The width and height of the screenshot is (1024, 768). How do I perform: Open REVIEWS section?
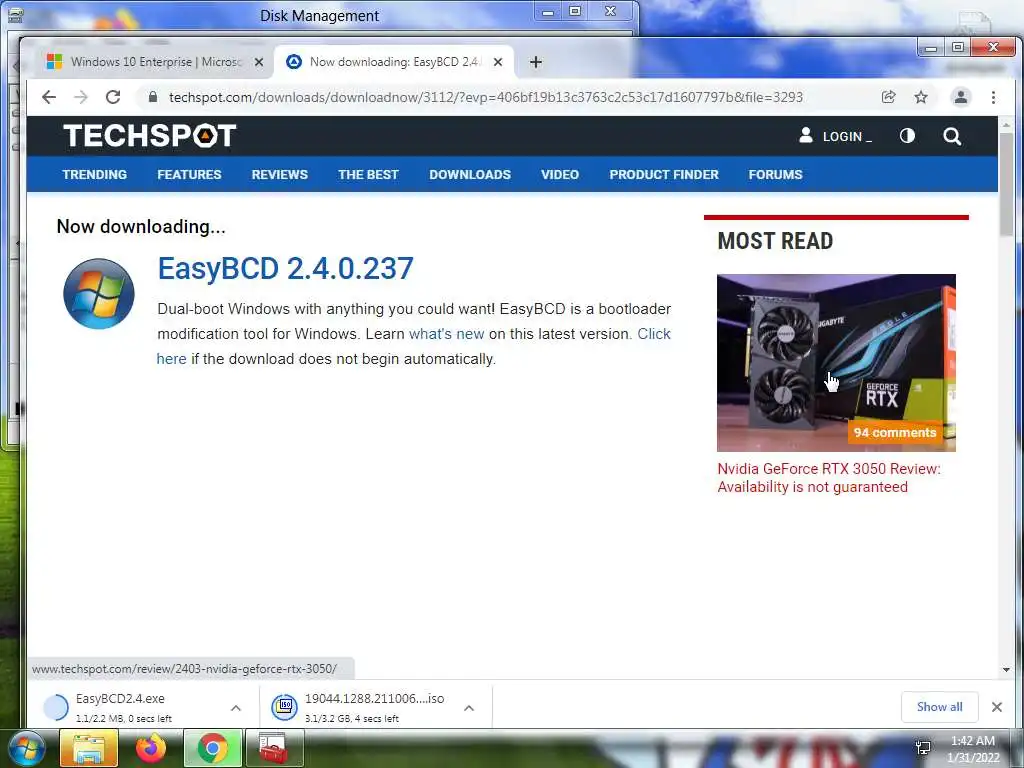click(280, 174)
